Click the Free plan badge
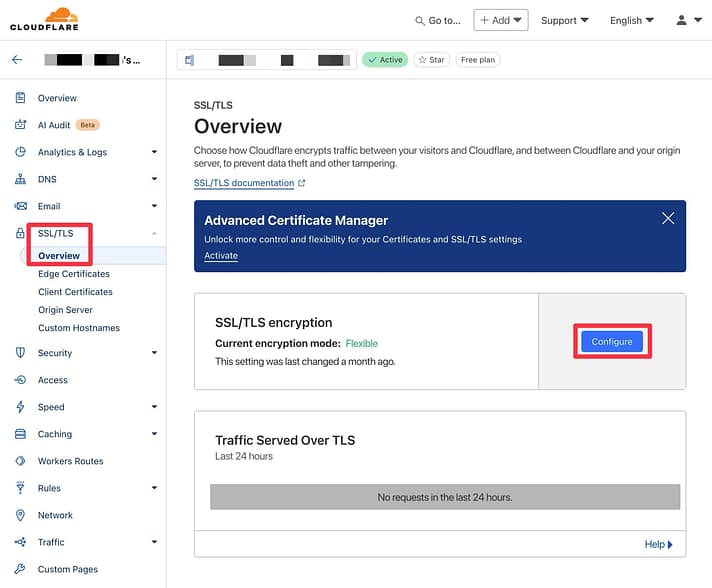The height and width of the screenshot is (588, 712). [478, 60]
